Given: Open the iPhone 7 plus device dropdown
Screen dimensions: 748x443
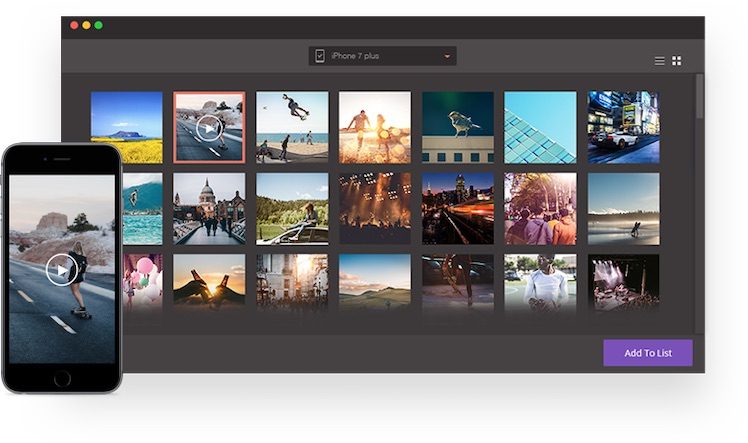Looking at the screenshot, I should [x=382, y=56].
